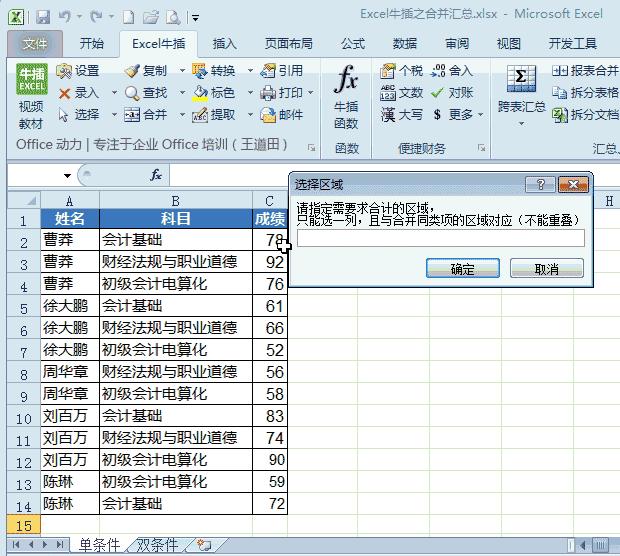Expand the 录入 dropdown arrow
The image size is (620, 556).
click(x=114, y=93)
